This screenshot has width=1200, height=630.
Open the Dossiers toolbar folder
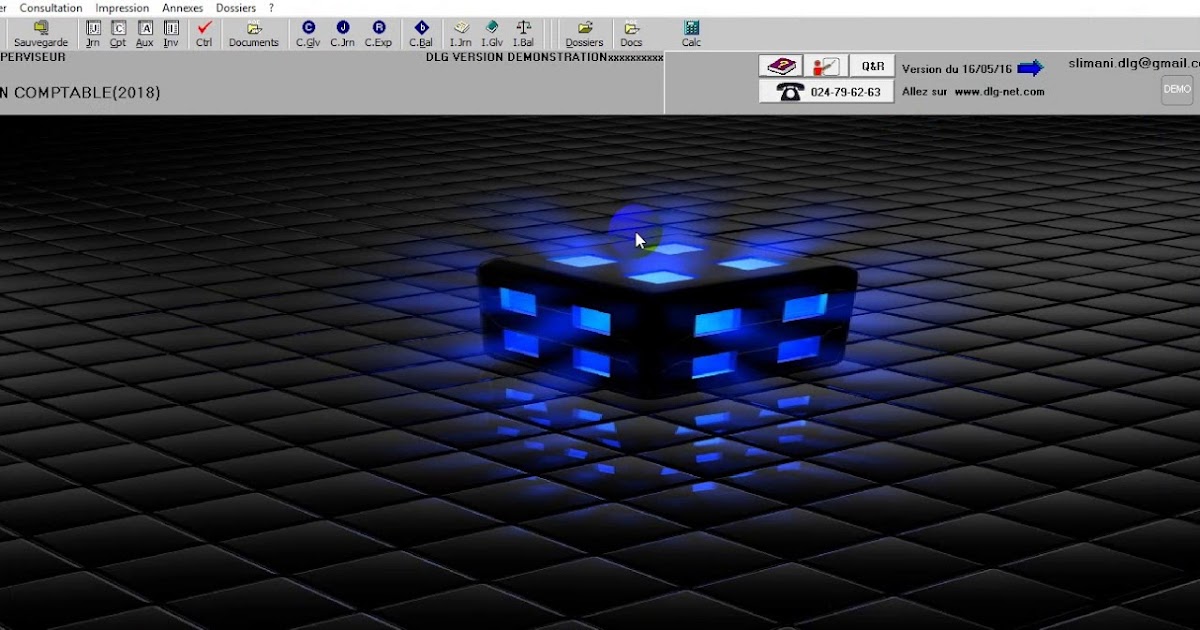click(x=584, y=34)
